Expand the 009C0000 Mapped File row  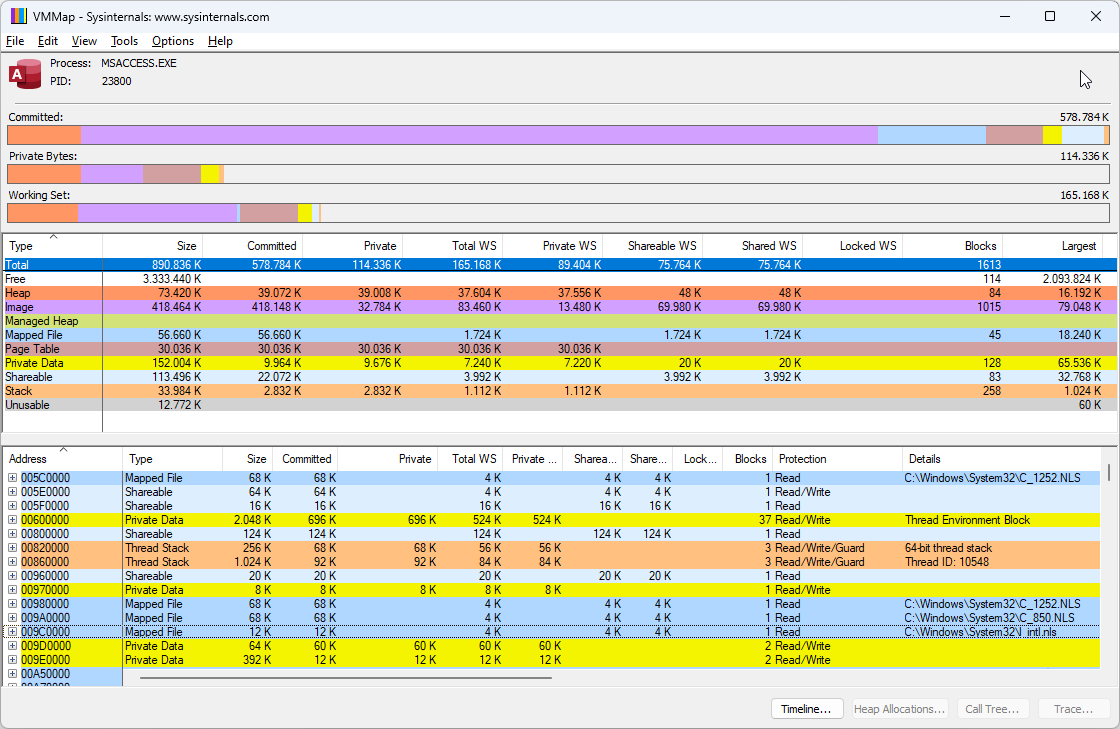pyautogui.click(x=13, y=632)
